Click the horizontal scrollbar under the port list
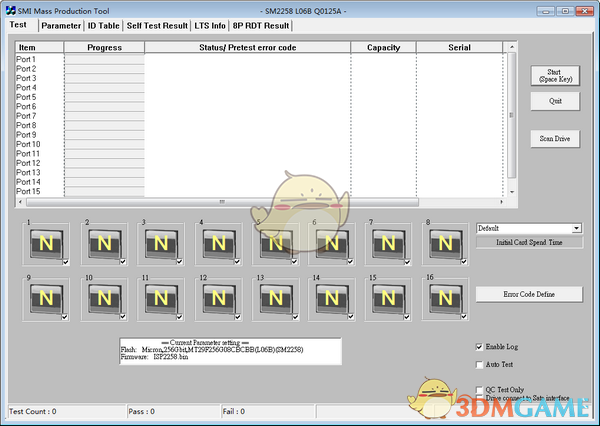The image size is (600, 426). tap(260, 201)
